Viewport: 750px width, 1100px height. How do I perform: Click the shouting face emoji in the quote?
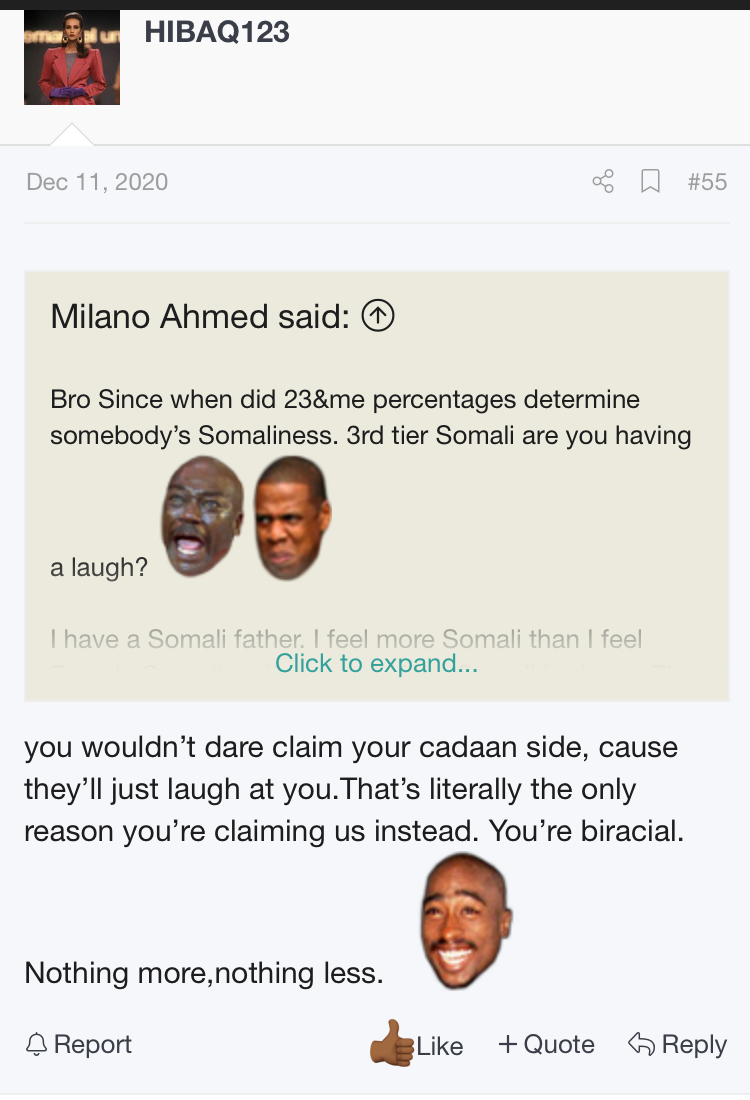pyautogui.click(x=203, y=516)
